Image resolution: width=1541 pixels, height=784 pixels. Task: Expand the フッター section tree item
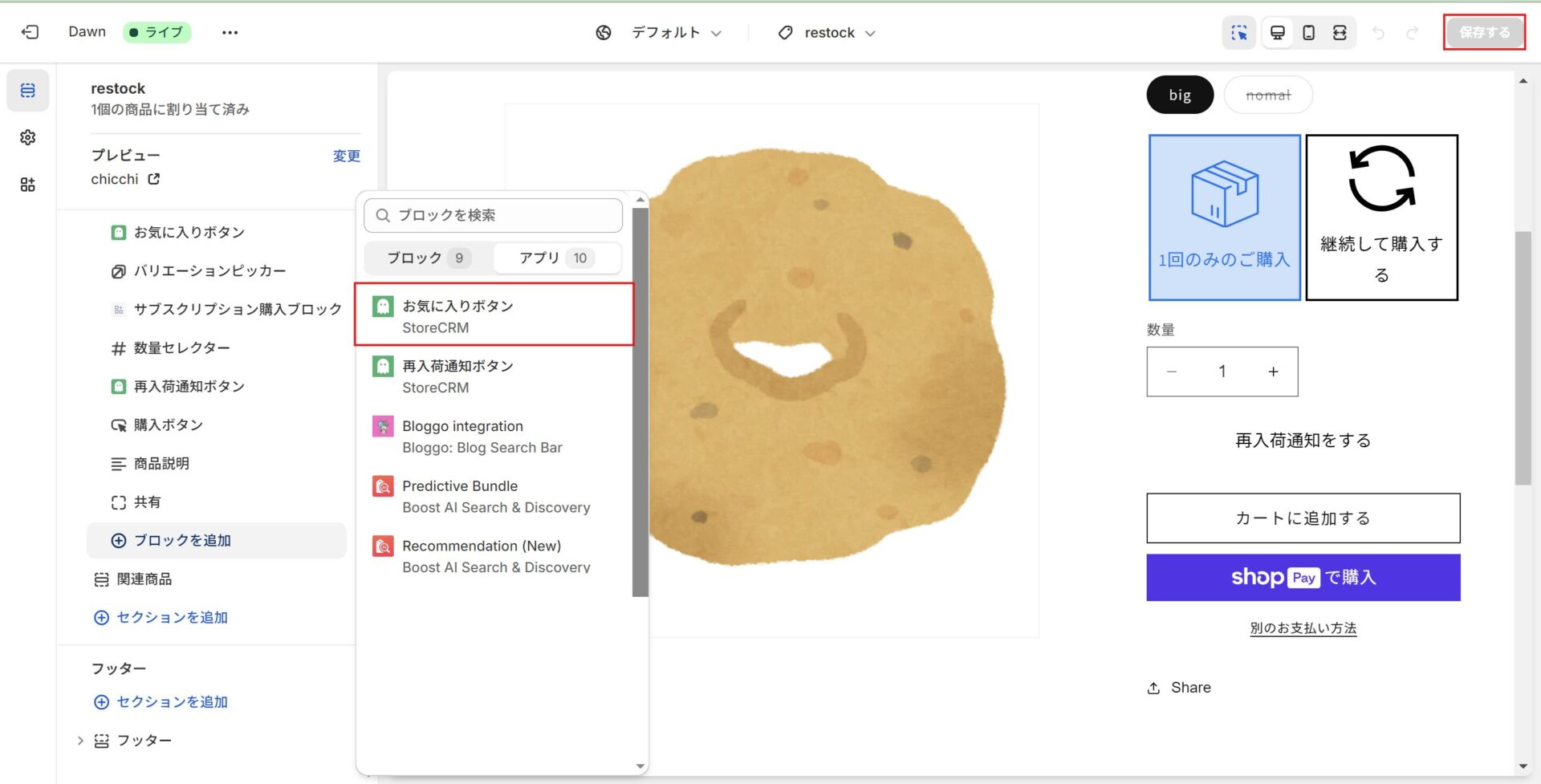click(80, 741)
